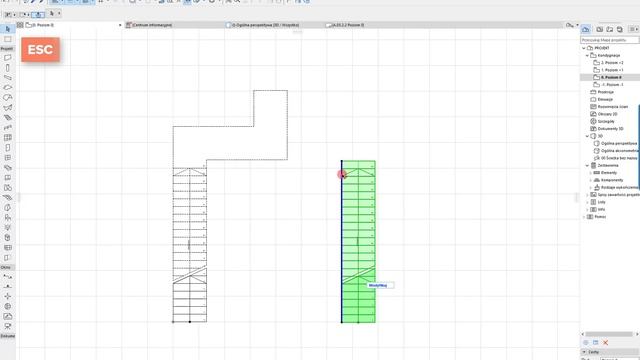Collapse the PROJEKT tree root

(x=584, y=48)
